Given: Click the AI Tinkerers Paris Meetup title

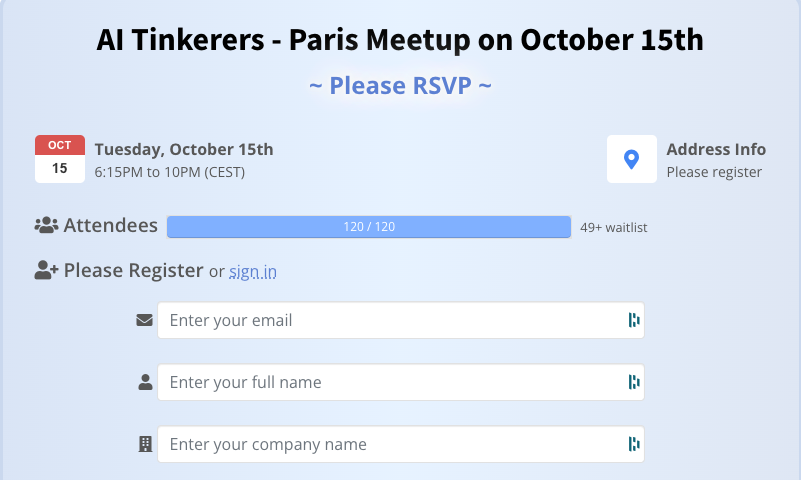Looking at the screenshot, I should 400,41.
